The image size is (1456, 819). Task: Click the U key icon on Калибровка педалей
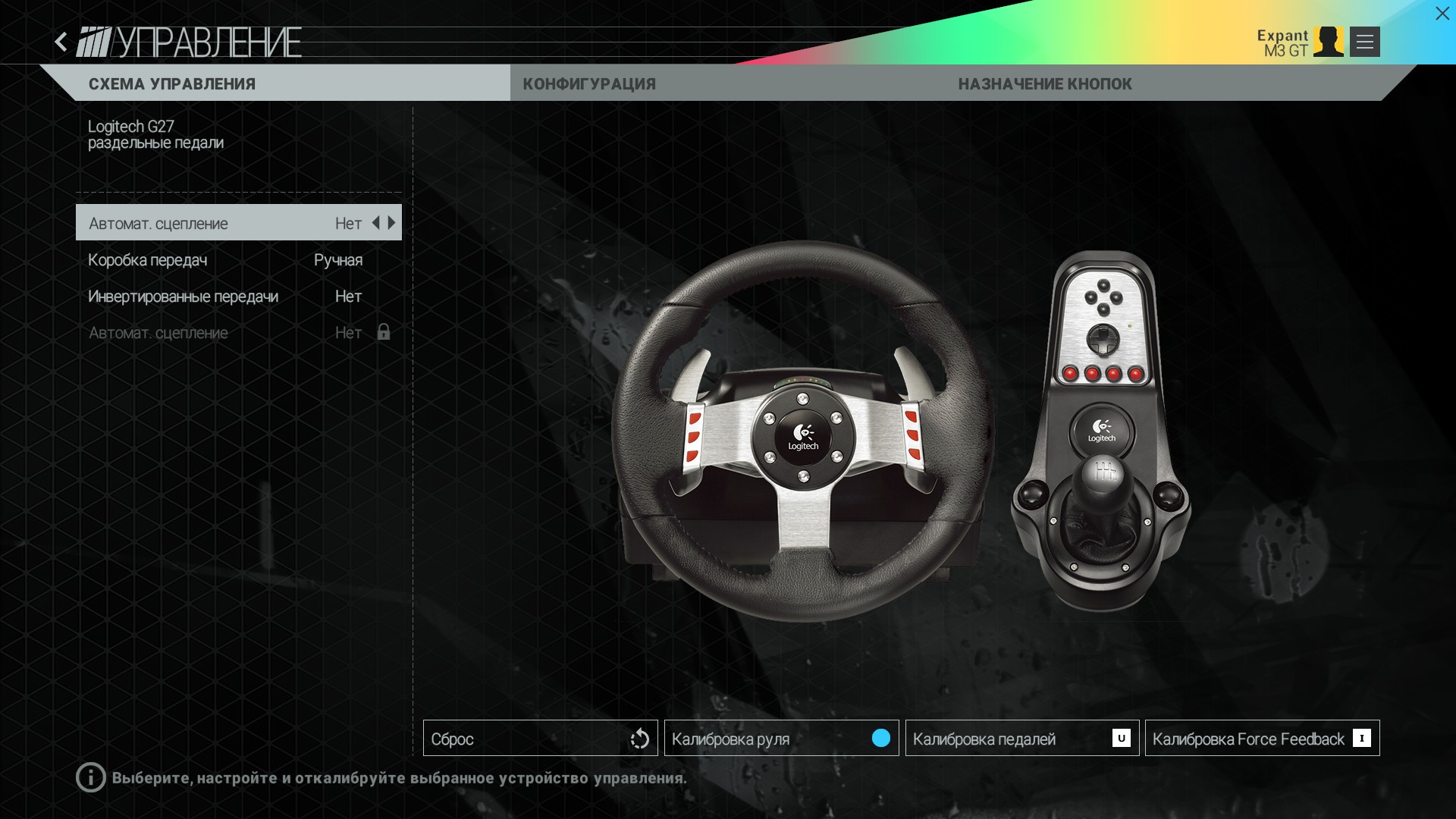pyautogui.click(x=1121, y=738)
